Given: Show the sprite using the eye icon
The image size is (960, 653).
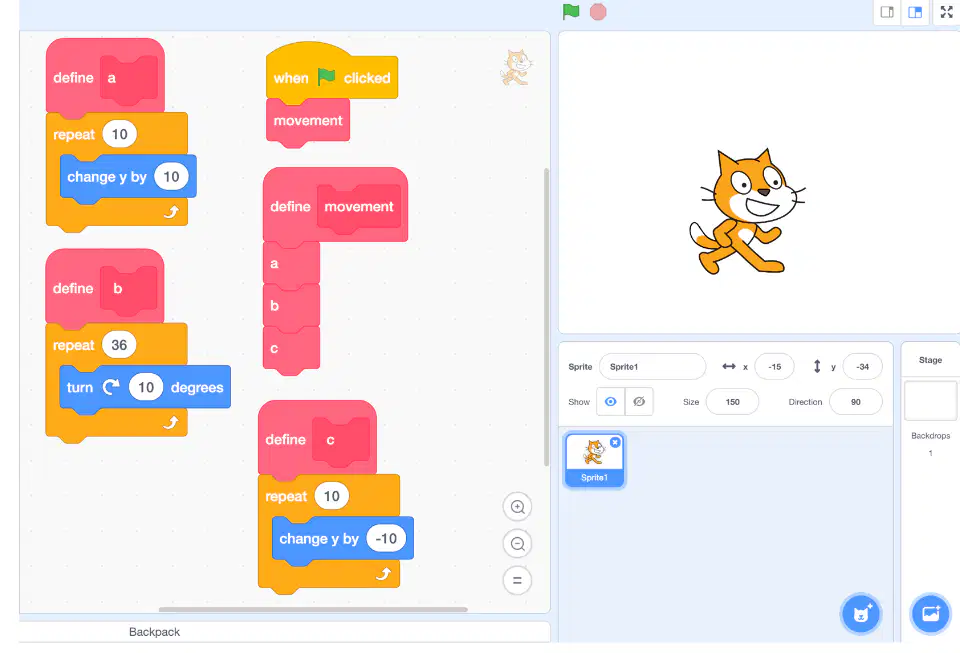Looking at the screenshot, I should [610, 401].
